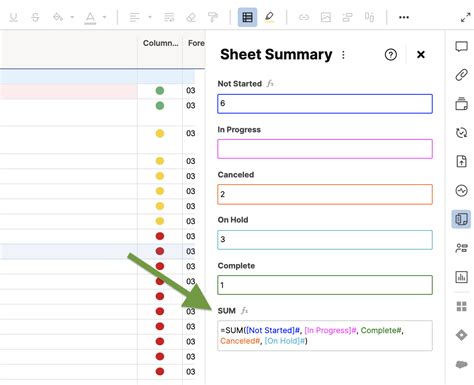Viewport: 474px width, 385px height.
Task: Click the Complete field containing 1
Action: (x=325, y=285)
